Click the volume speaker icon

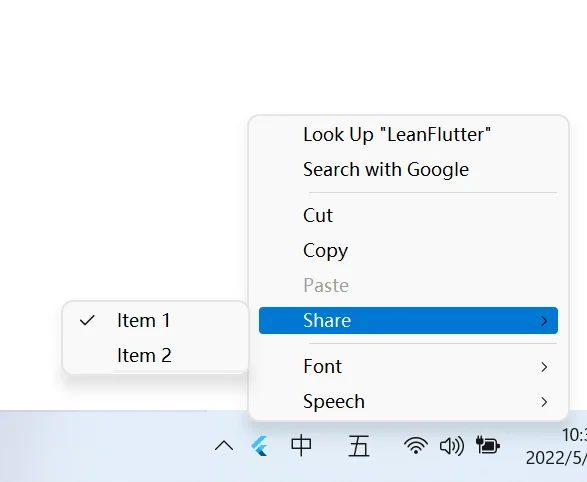(x=452, y=446)
